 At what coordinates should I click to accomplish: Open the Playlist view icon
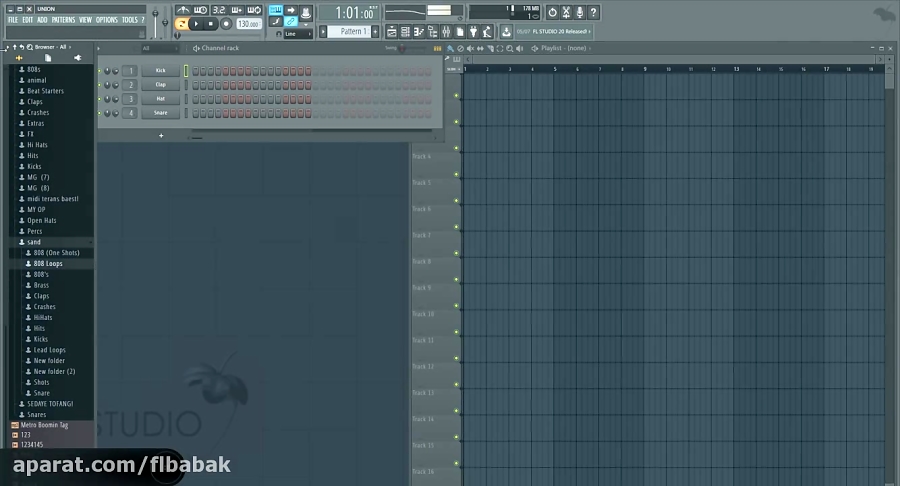[x=391, y=32]
